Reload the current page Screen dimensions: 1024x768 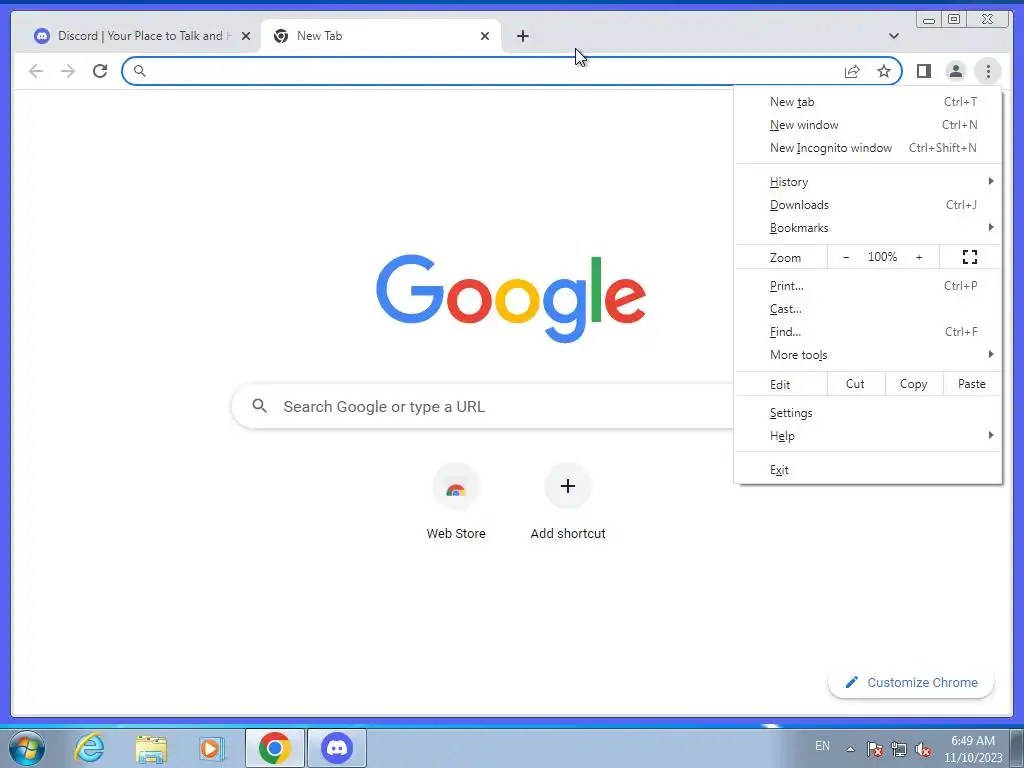click(100, 71)
